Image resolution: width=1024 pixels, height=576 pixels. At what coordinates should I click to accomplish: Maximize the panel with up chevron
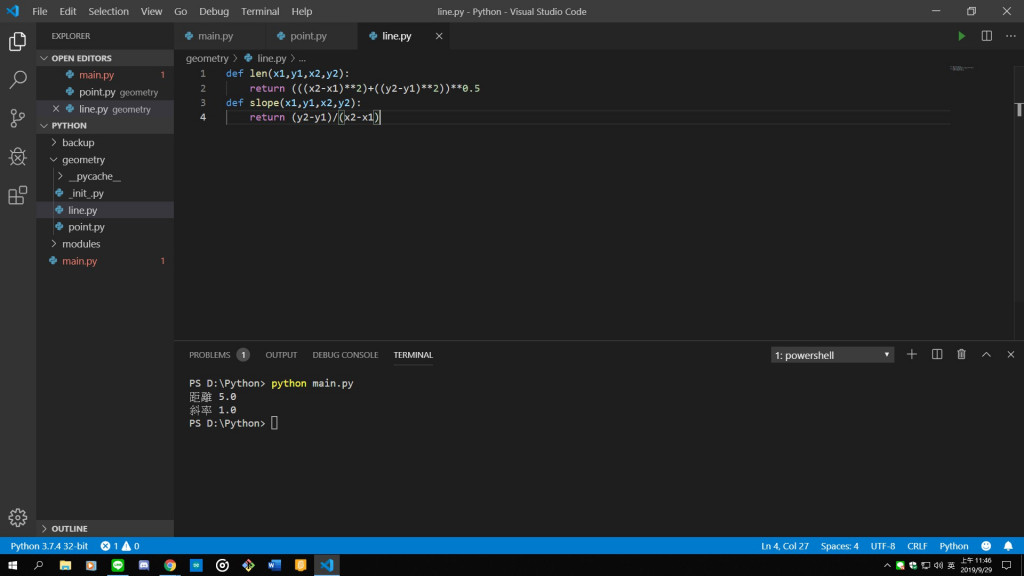coord(986,355)
